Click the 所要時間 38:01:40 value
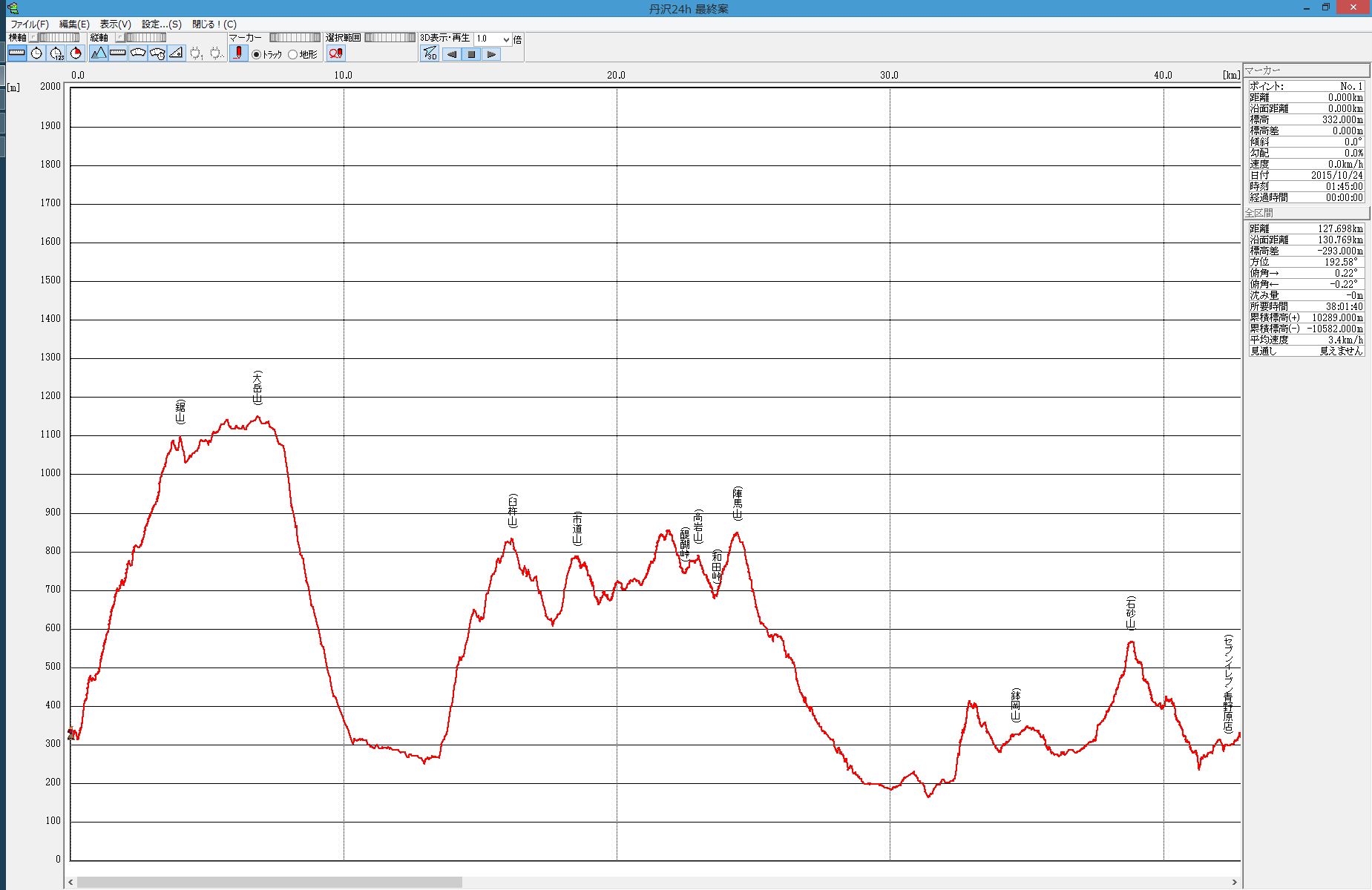1372x890 pixels. click(x=1345, y=306)
